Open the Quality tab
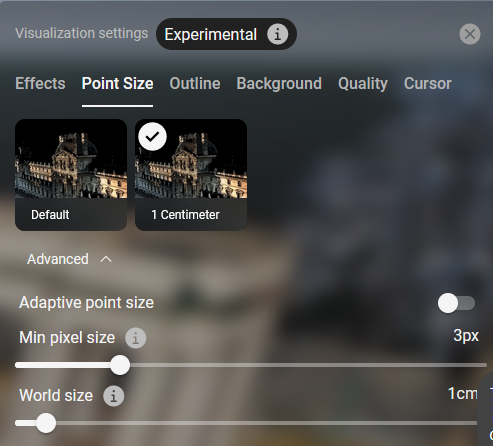The height and width of the screenshot is (446, 493). [x=363, y=83]
